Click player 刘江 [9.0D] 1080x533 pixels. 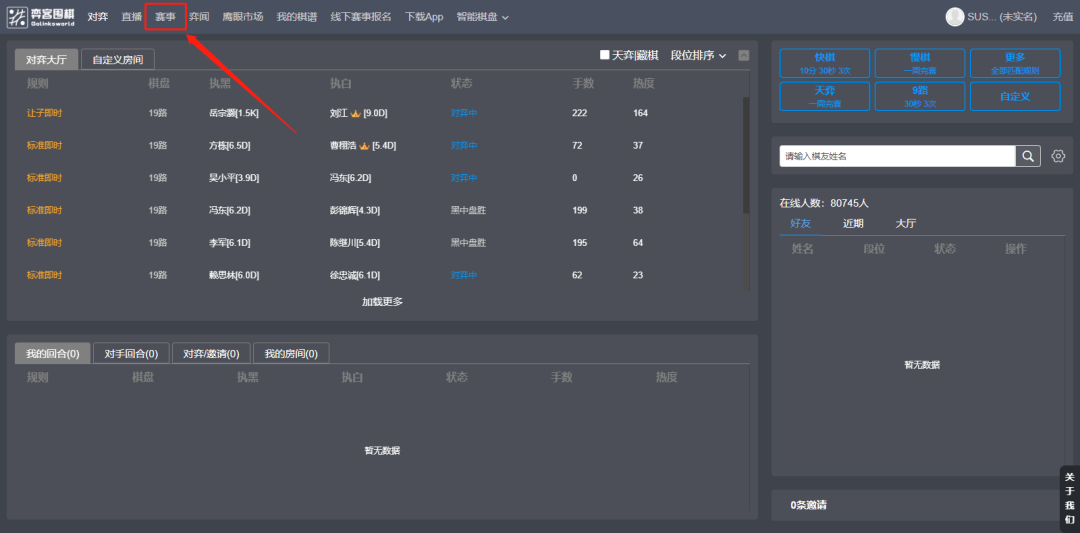[357, 113]
